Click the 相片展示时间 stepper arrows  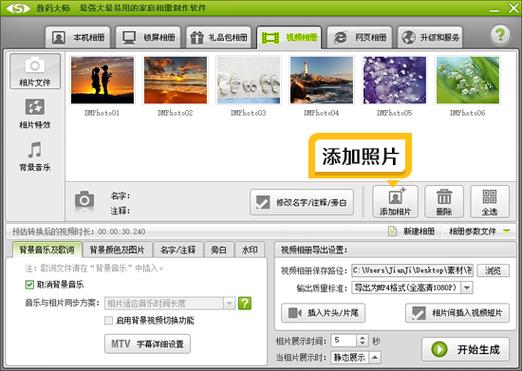[x=362, y=340]
